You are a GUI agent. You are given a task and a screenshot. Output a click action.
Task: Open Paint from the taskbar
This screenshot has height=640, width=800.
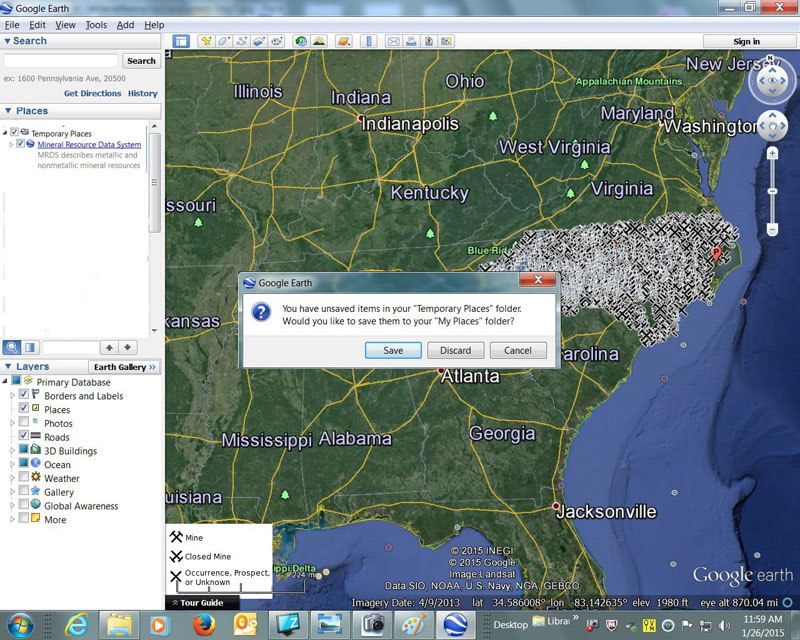[413, 625]
